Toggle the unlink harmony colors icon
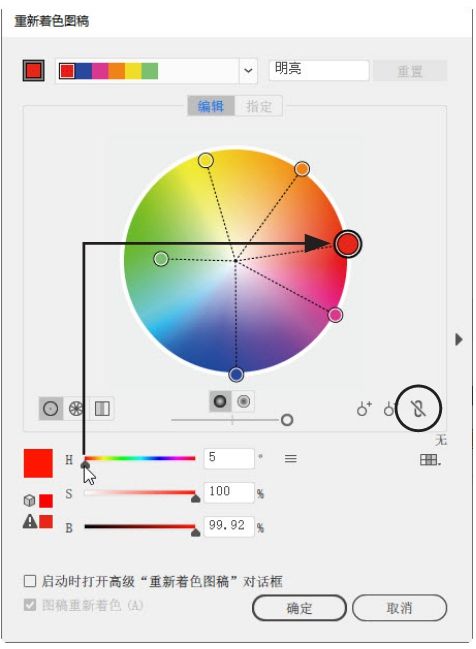476x649 pixels. pos(418,409)
